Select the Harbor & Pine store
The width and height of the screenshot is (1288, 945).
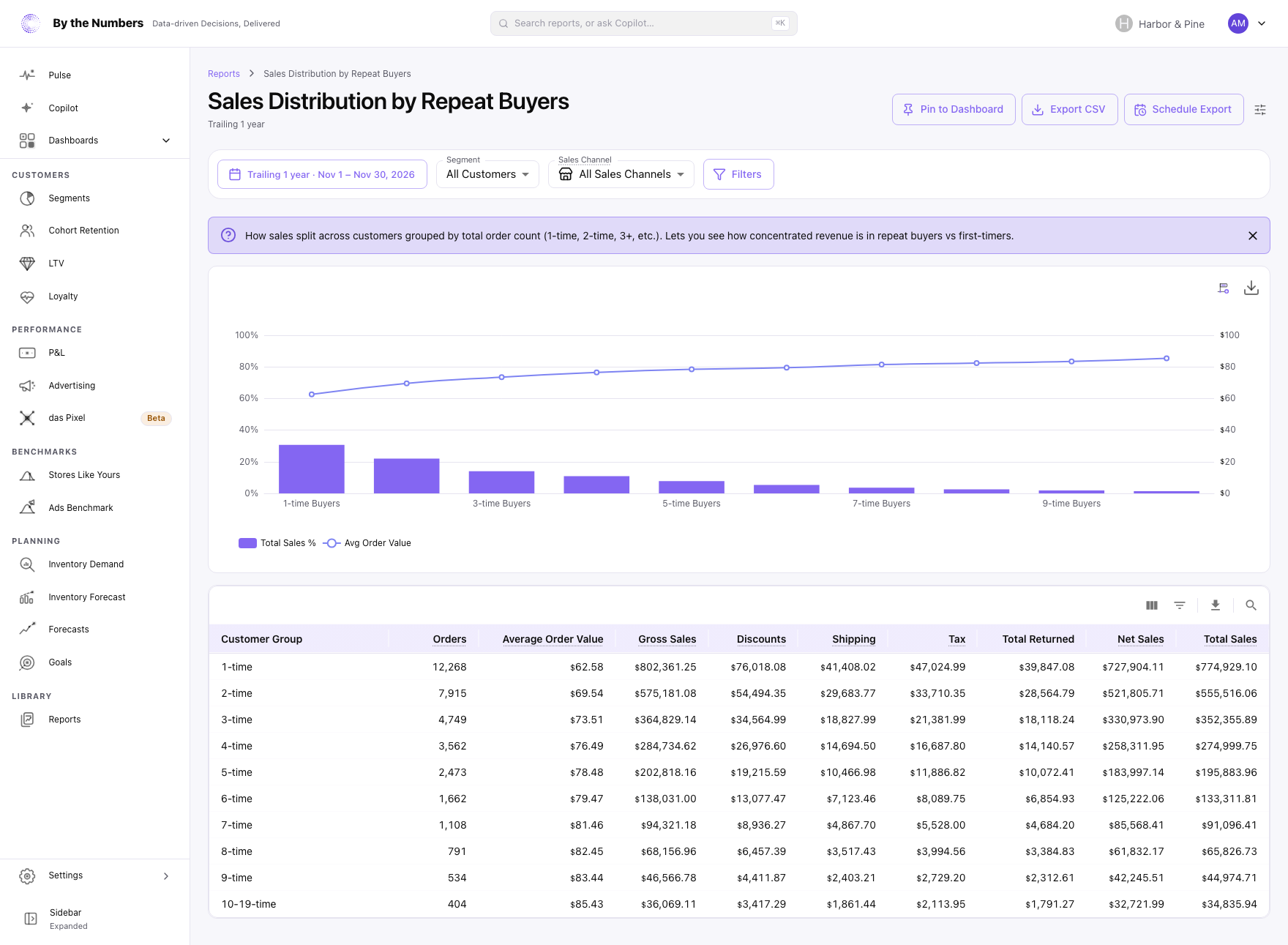coord(1160,23)
